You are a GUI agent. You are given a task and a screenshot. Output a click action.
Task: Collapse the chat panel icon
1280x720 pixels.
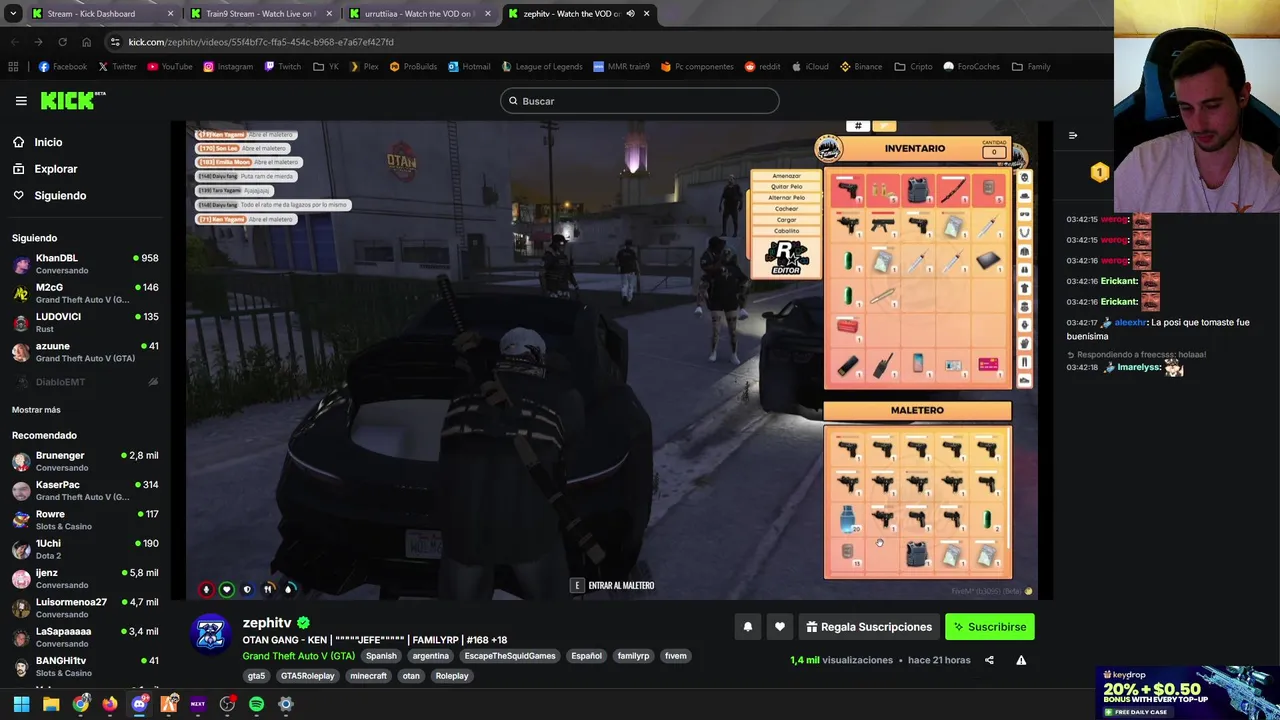coord(1073,135)
